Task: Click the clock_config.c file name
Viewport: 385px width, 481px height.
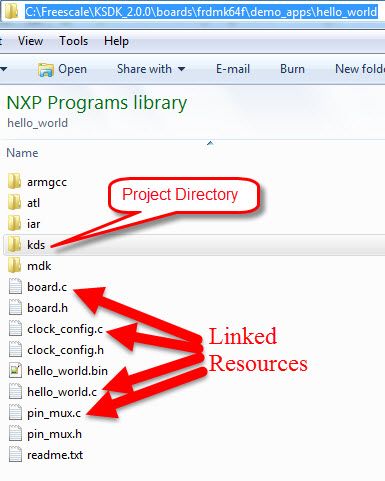Action: pos(65,329)
